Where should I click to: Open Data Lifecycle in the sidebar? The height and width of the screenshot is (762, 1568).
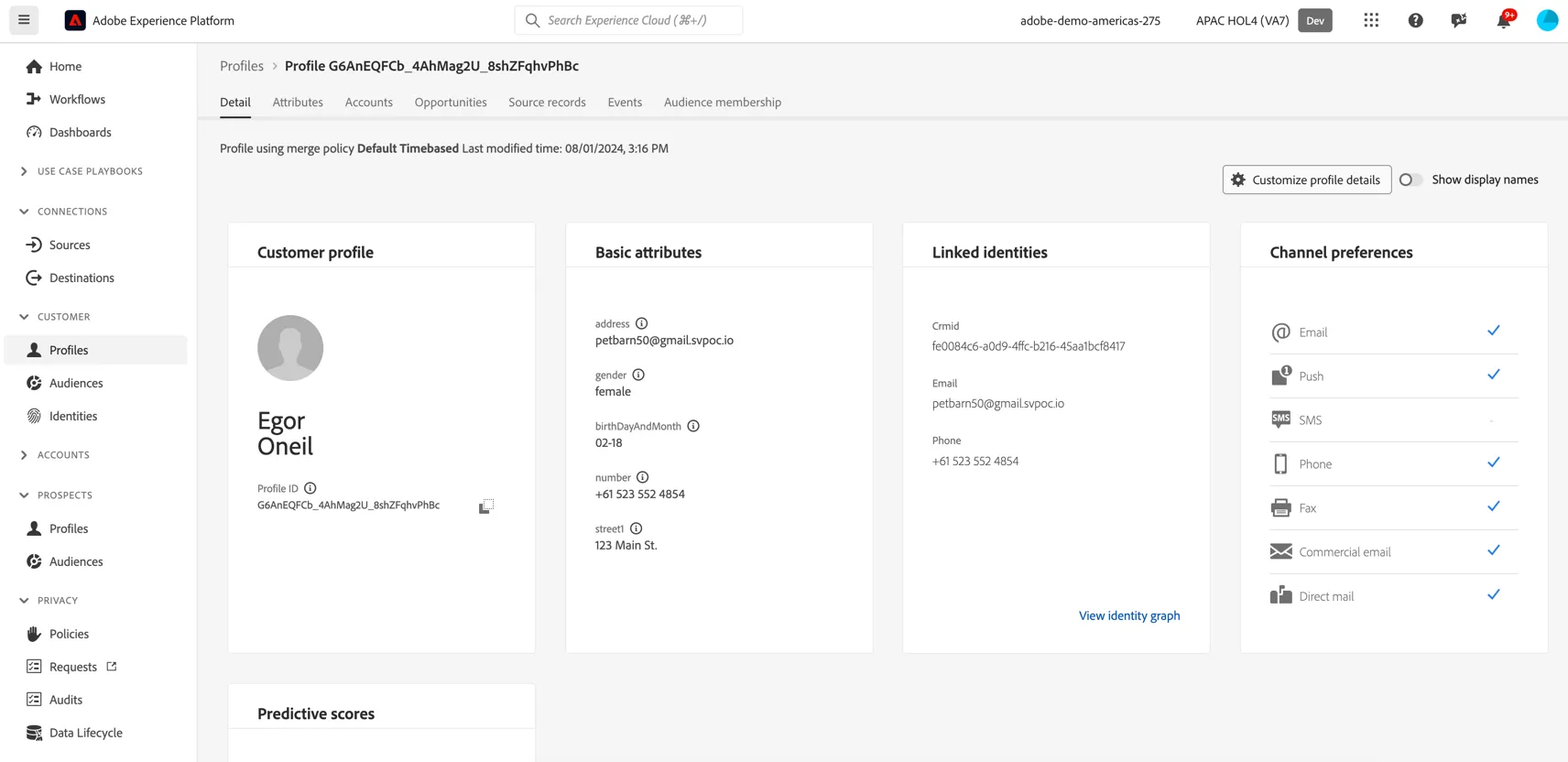(85, 733)
